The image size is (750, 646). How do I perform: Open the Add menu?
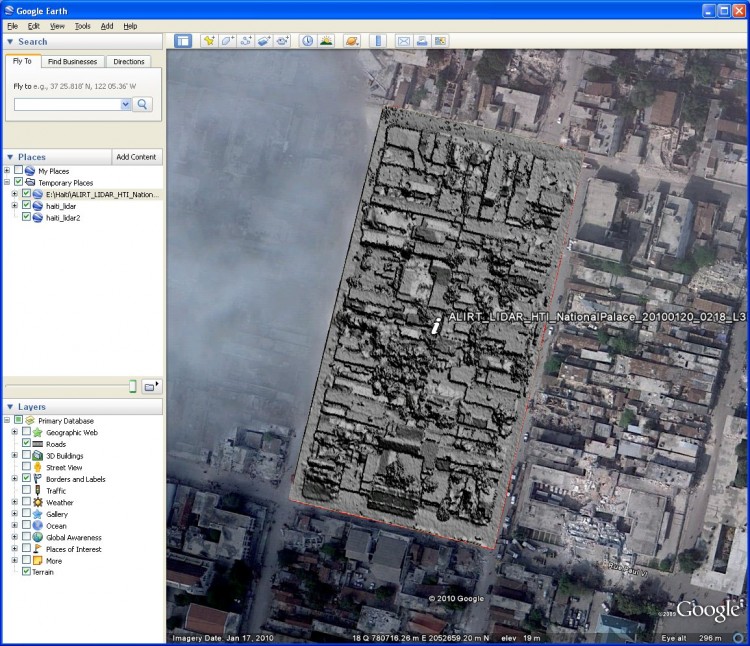(x=107, y=26)
